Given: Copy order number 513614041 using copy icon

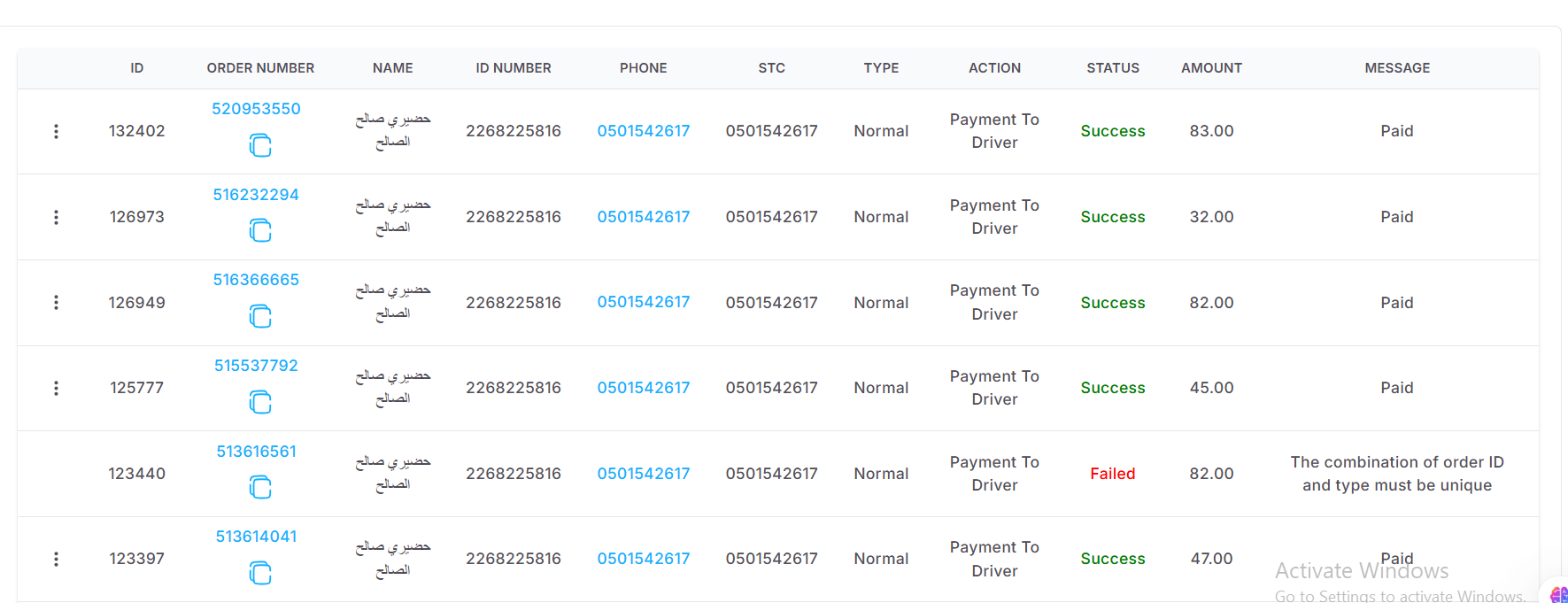Looking at the screenshot, I should coord(259,573).
